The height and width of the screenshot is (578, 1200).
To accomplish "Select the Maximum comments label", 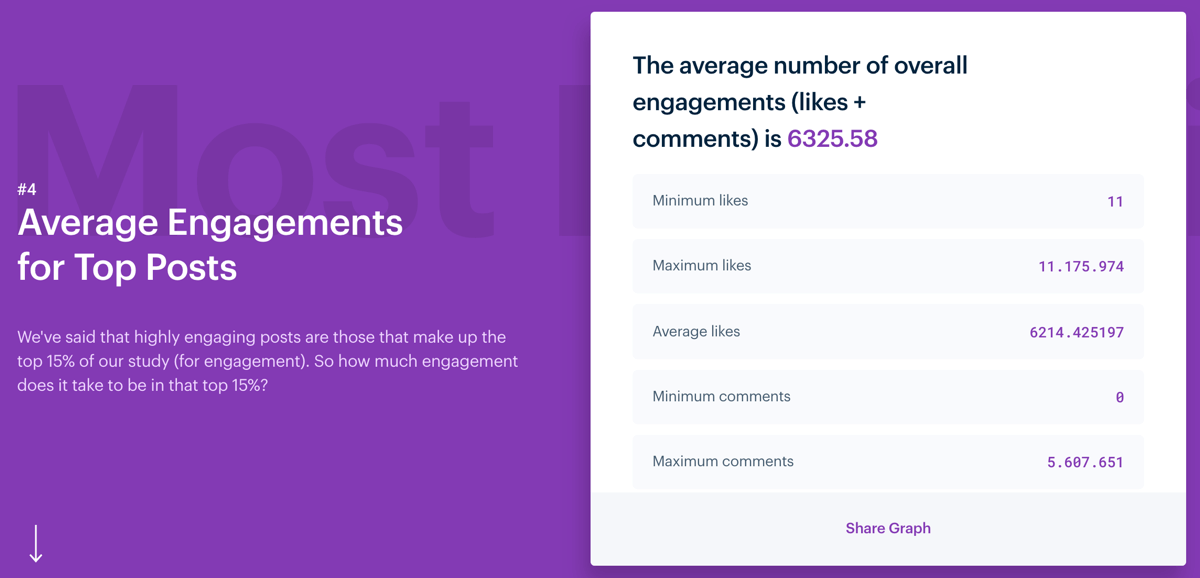I will coord(723,461).
